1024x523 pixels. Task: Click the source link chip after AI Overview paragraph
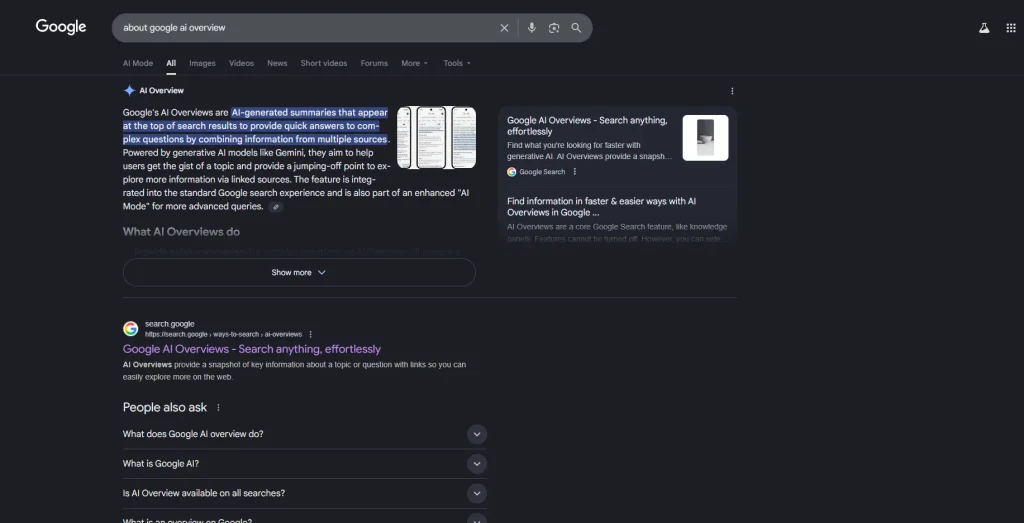point(276,207)
